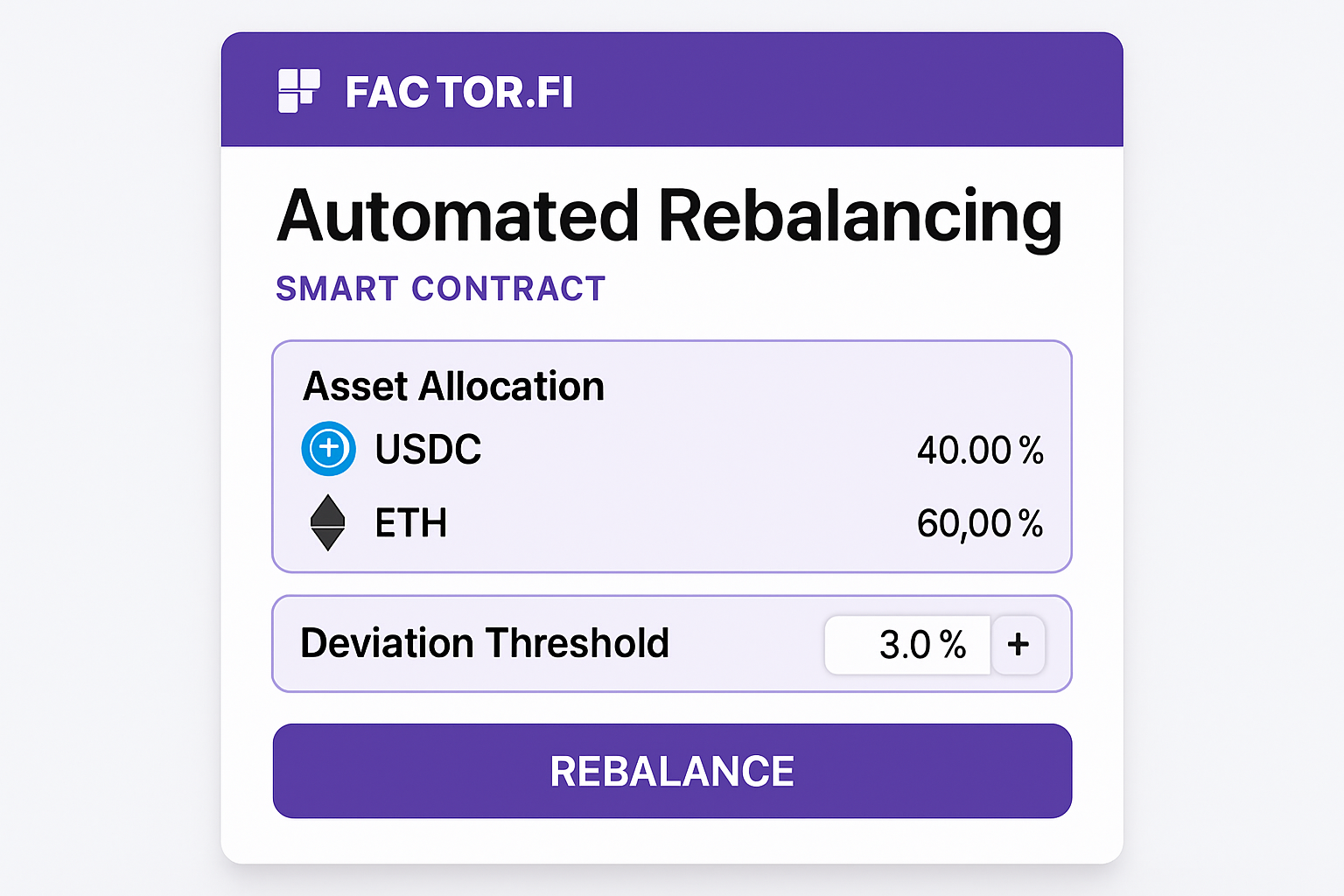This screenshot has width=1344, height=896.
Task: Open the FACTOR.FI grid emblem in header
Action: pos(301,90)
